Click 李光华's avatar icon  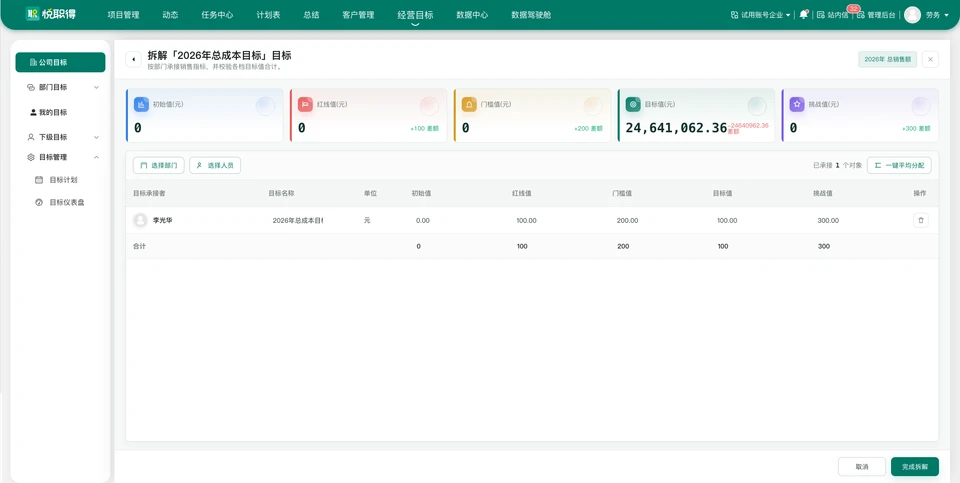point(141,220)
